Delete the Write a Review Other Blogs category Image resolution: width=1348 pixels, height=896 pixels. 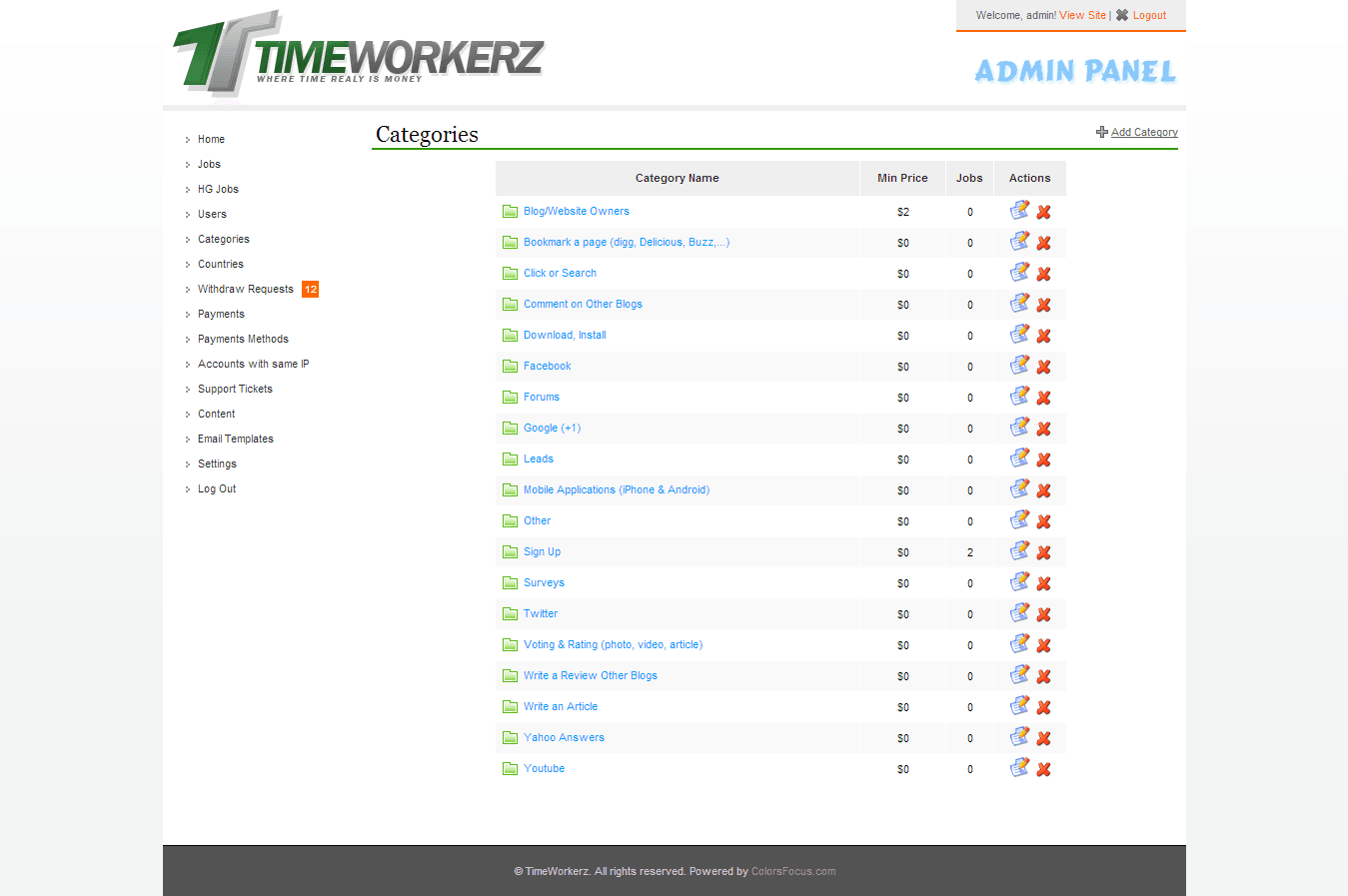(x=1043, y=676)
